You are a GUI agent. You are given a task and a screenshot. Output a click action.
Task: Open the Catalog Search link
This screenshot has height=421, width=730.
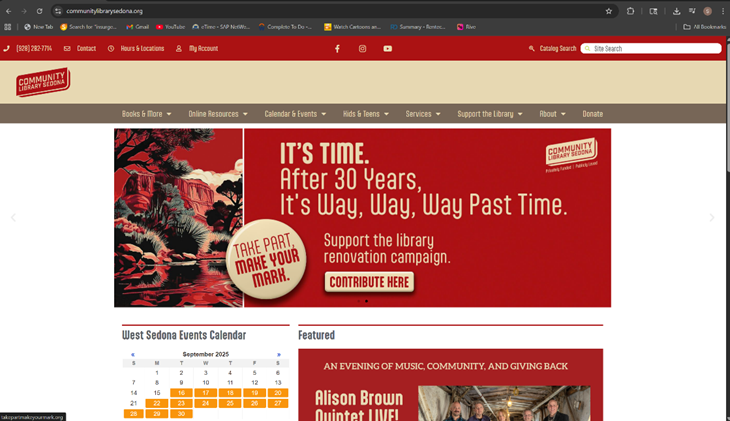click(x=558, y=48)
